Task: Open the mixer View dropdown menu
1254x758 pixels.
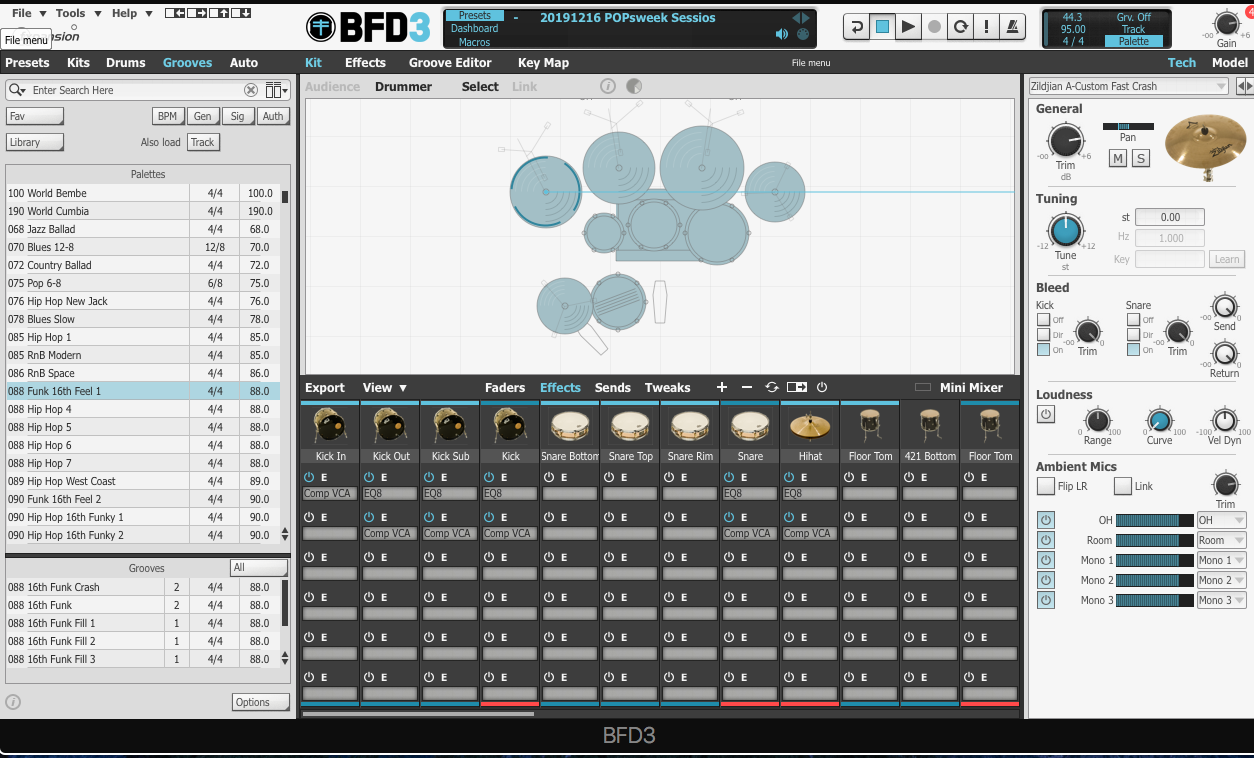Action: click(x=385, y=387)
